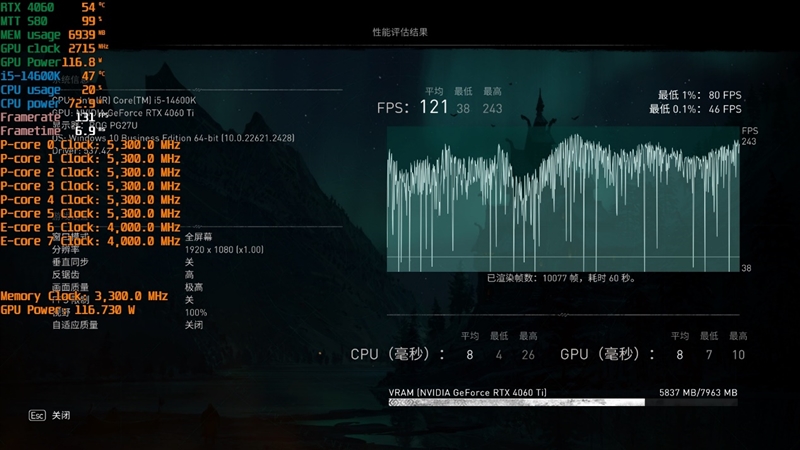The width and height of the screenshot is (800, 450).
Task: Click the 反锯齿 setting label
Action: coord(66,274)
